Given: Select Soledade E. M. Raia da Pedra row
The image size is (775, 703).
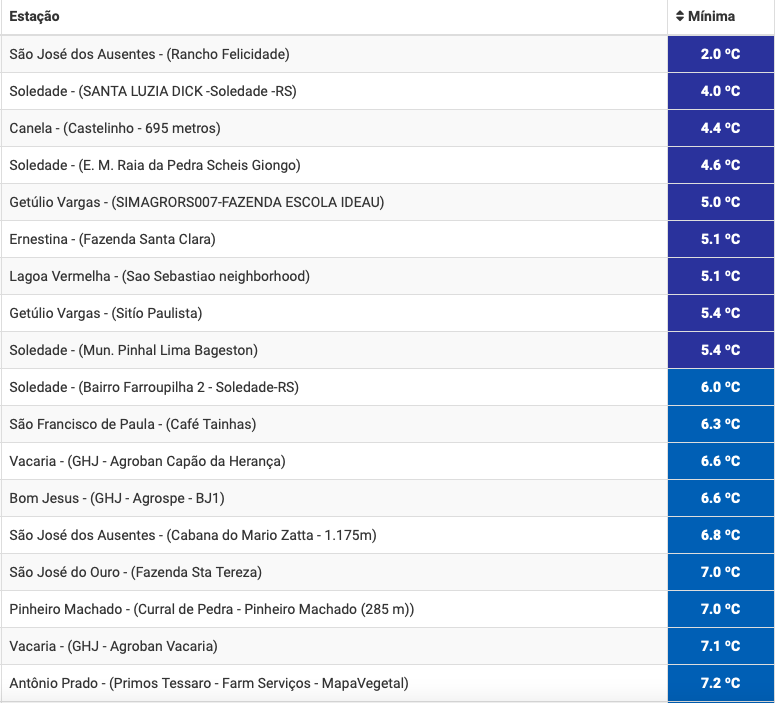Looking at the screenshot, I should click(x=388, y=165).
